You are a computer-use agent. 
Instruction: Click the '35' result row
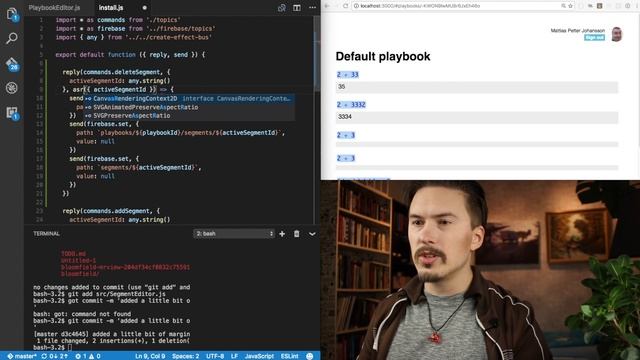pyautogui.click(x=477, y=87)
